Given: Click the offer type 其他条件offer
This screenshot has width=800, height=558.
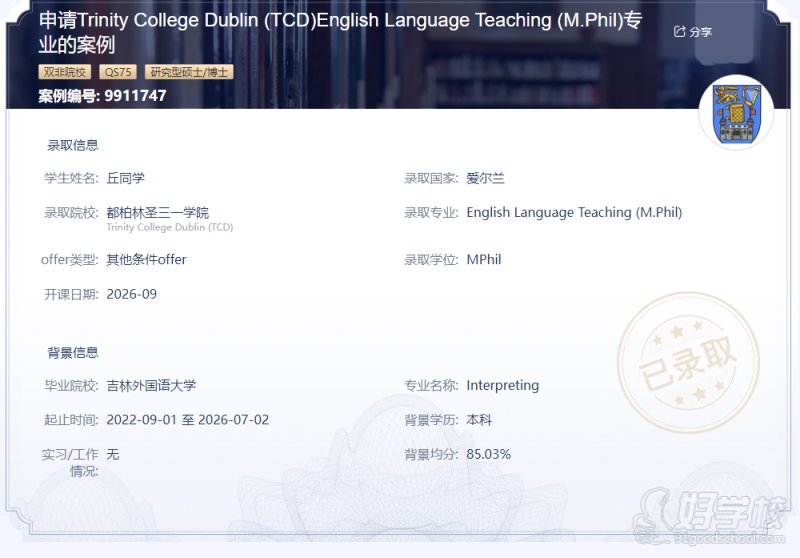Looking at the screenshot, I should [x=146, y=260].
